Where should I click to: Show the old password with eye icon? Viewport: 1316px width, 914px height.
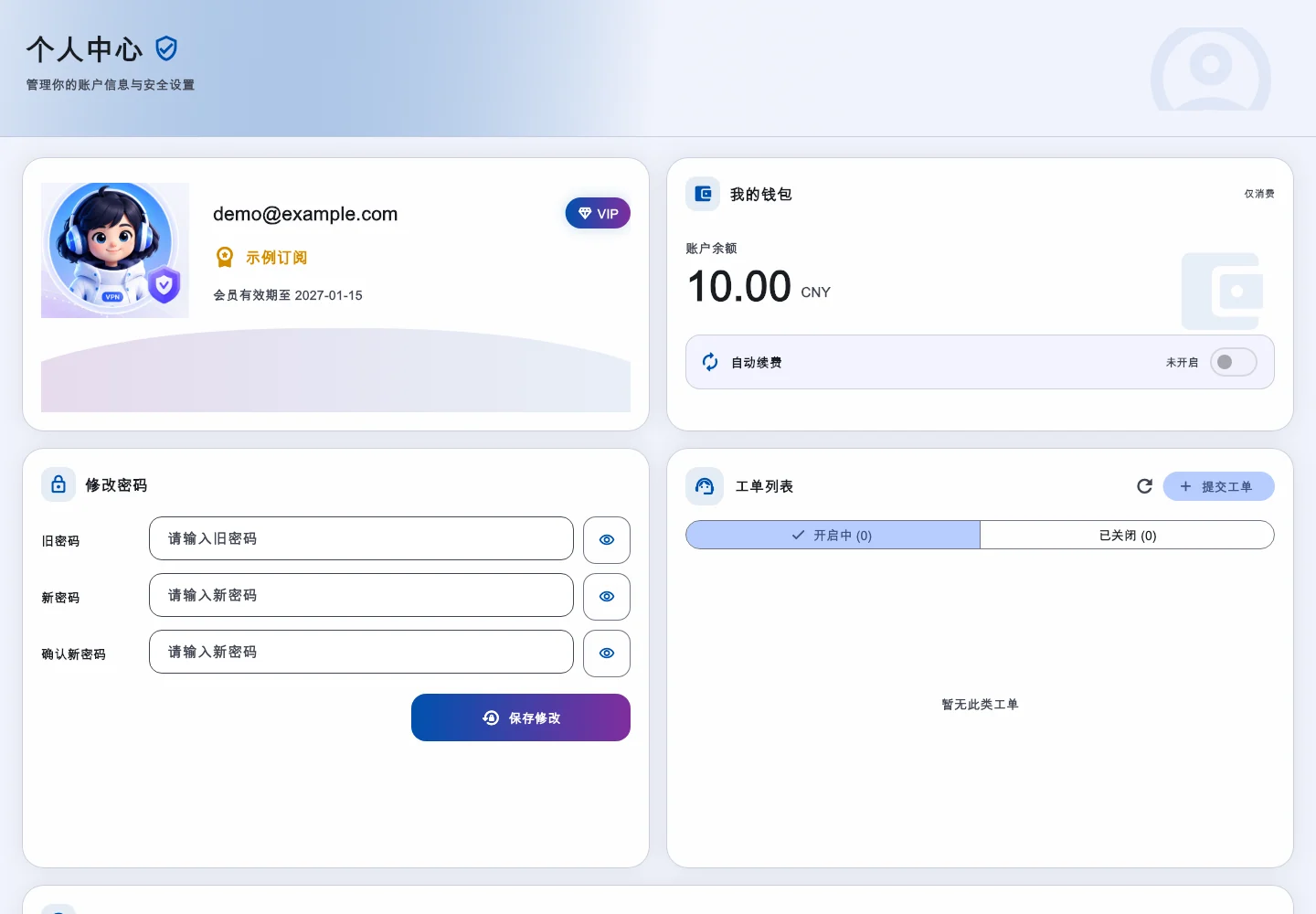(x=607, y=540)
